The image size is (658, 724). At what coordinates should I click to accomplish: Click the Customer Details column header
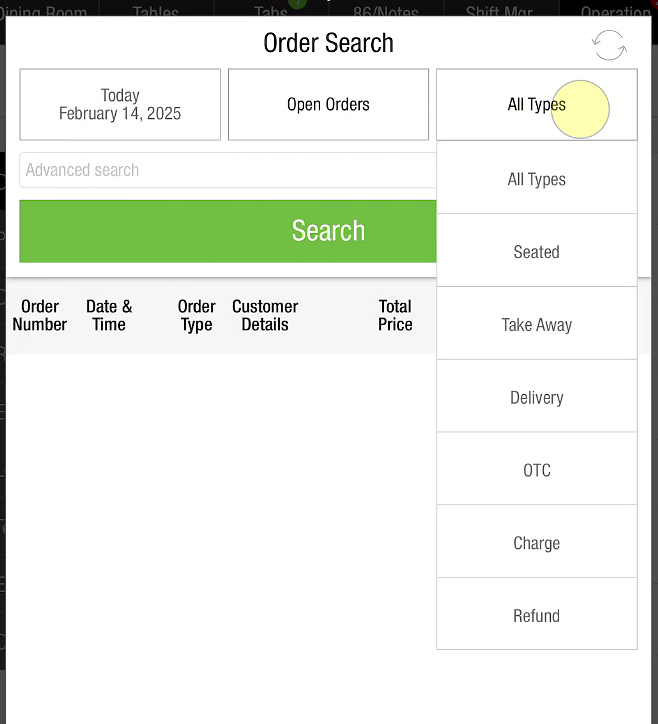click(x=265, y=315)
